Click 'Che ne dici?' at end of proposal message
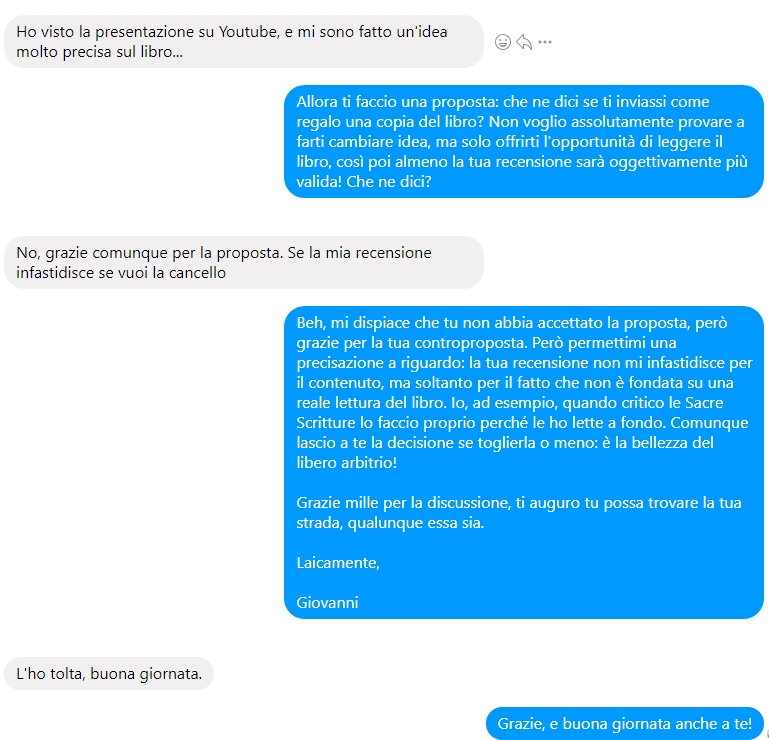Screen dimensions: 769x740 click(x=388, y=182)
